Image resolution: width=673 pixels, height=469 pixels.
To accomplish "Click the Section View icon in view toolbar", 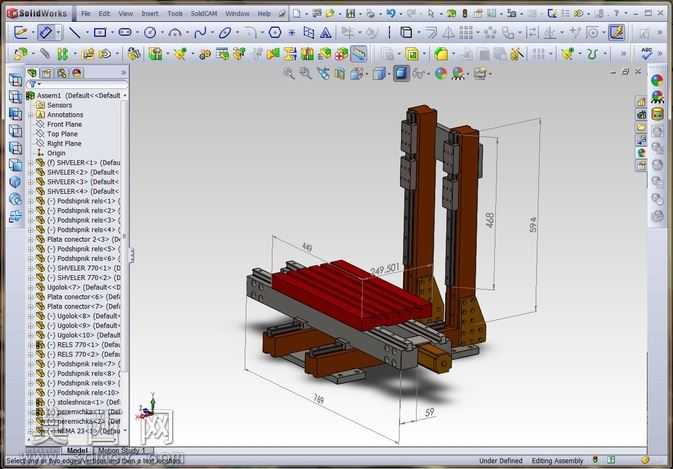I will 340,74.
